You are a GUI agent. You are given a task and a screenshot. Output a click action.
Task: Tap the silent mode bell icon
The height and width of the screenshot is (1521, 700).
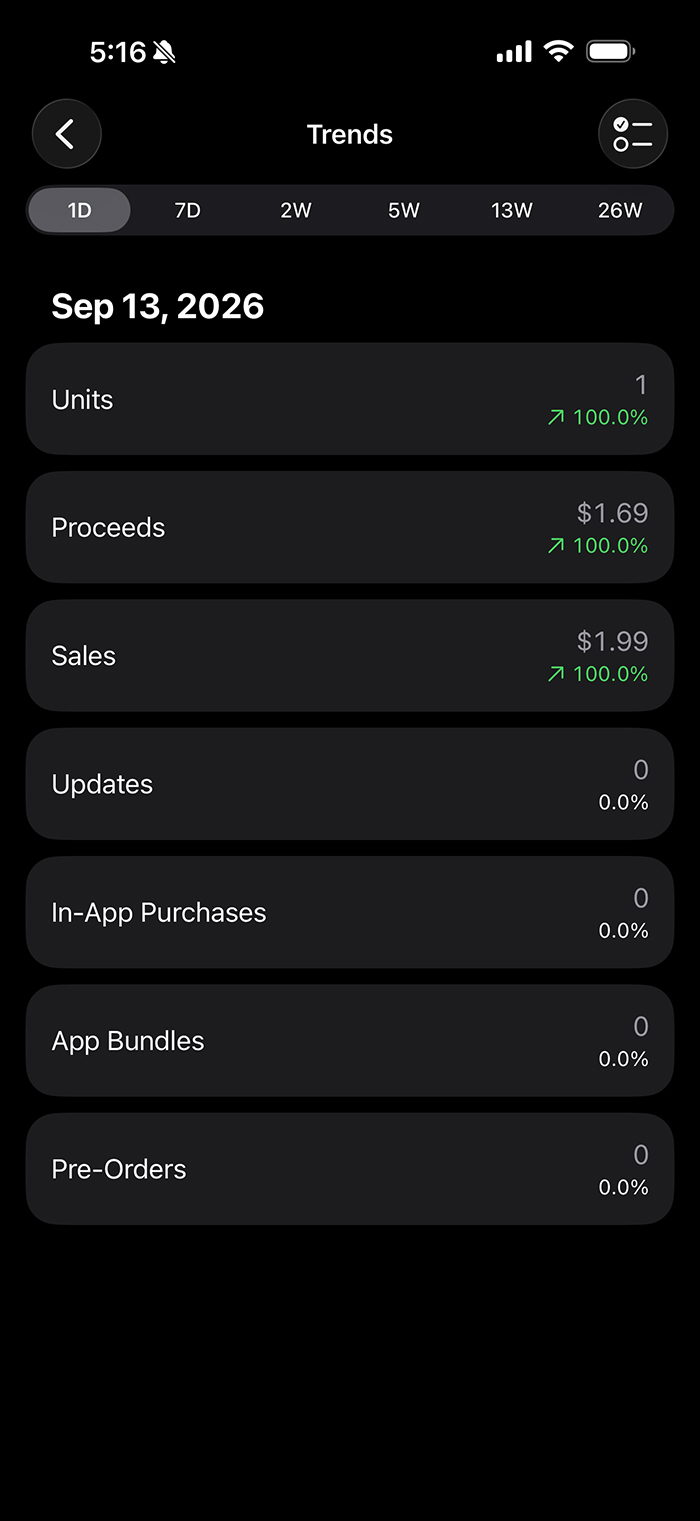165,52
